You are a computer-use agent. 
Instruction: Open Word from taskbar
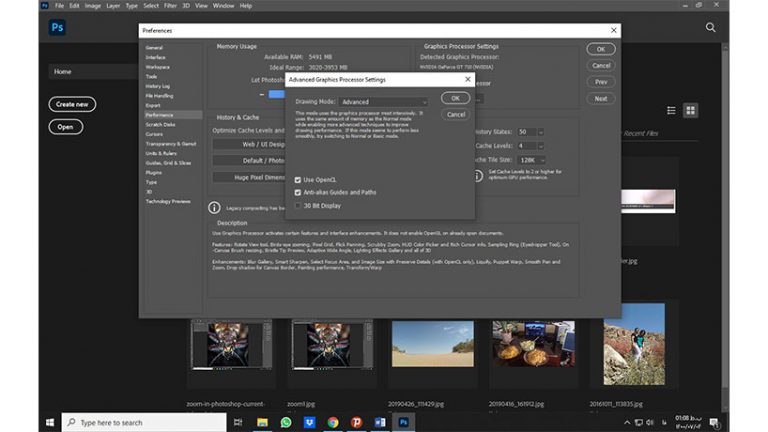coord(380,422)
